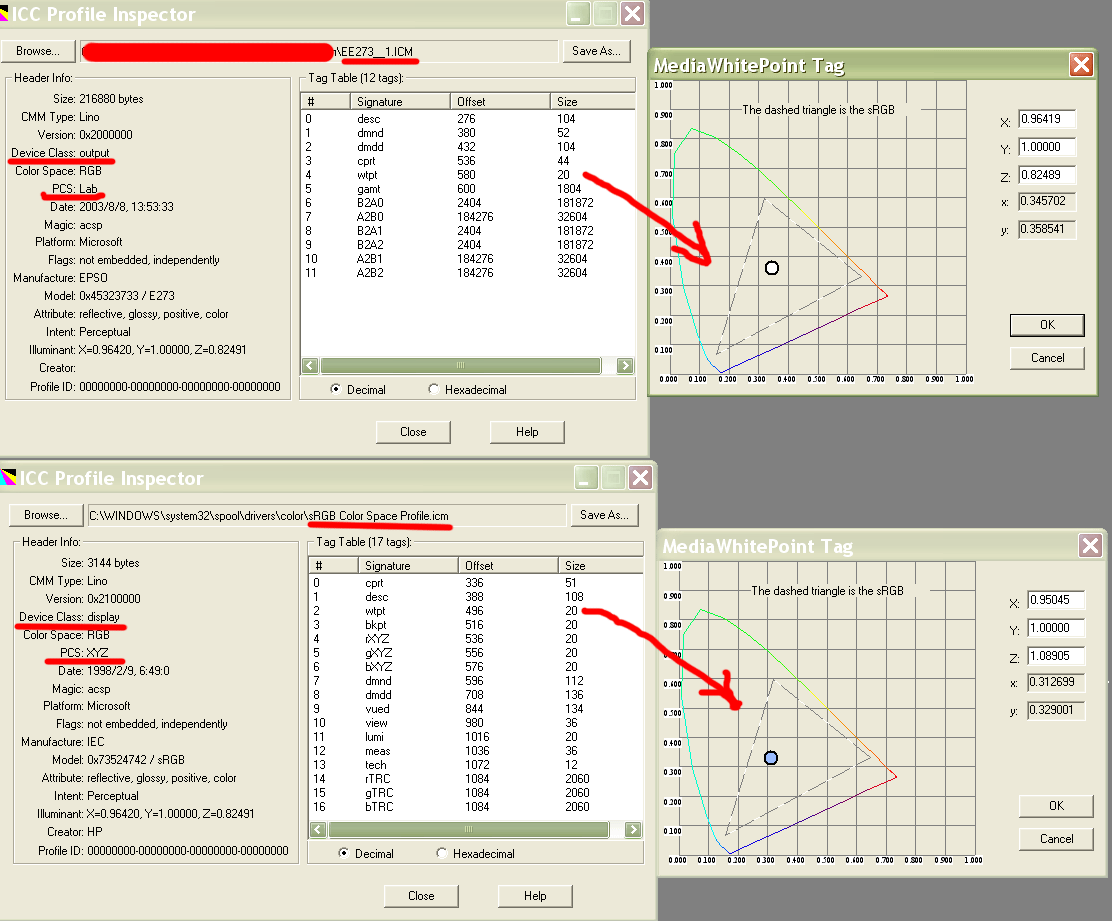Click the lower ICC Profile Inspector title icon
Image resolution: width=1112 pixels, height=921 pixels.
pyautogui.click(x=9, y=477)
